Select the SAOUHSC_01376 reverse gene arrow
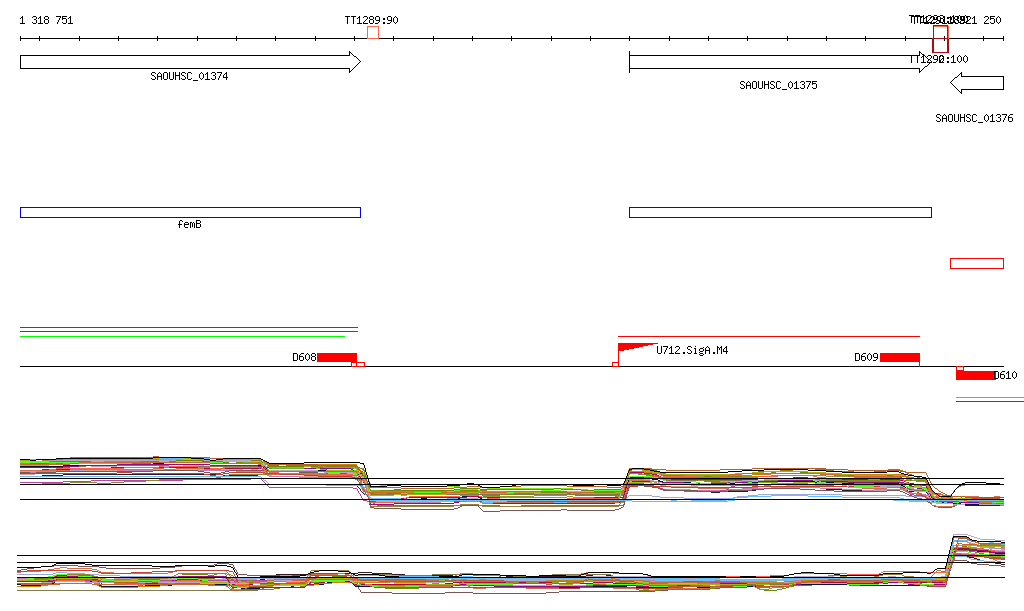The image size is (1024, 611). point(977,83)
